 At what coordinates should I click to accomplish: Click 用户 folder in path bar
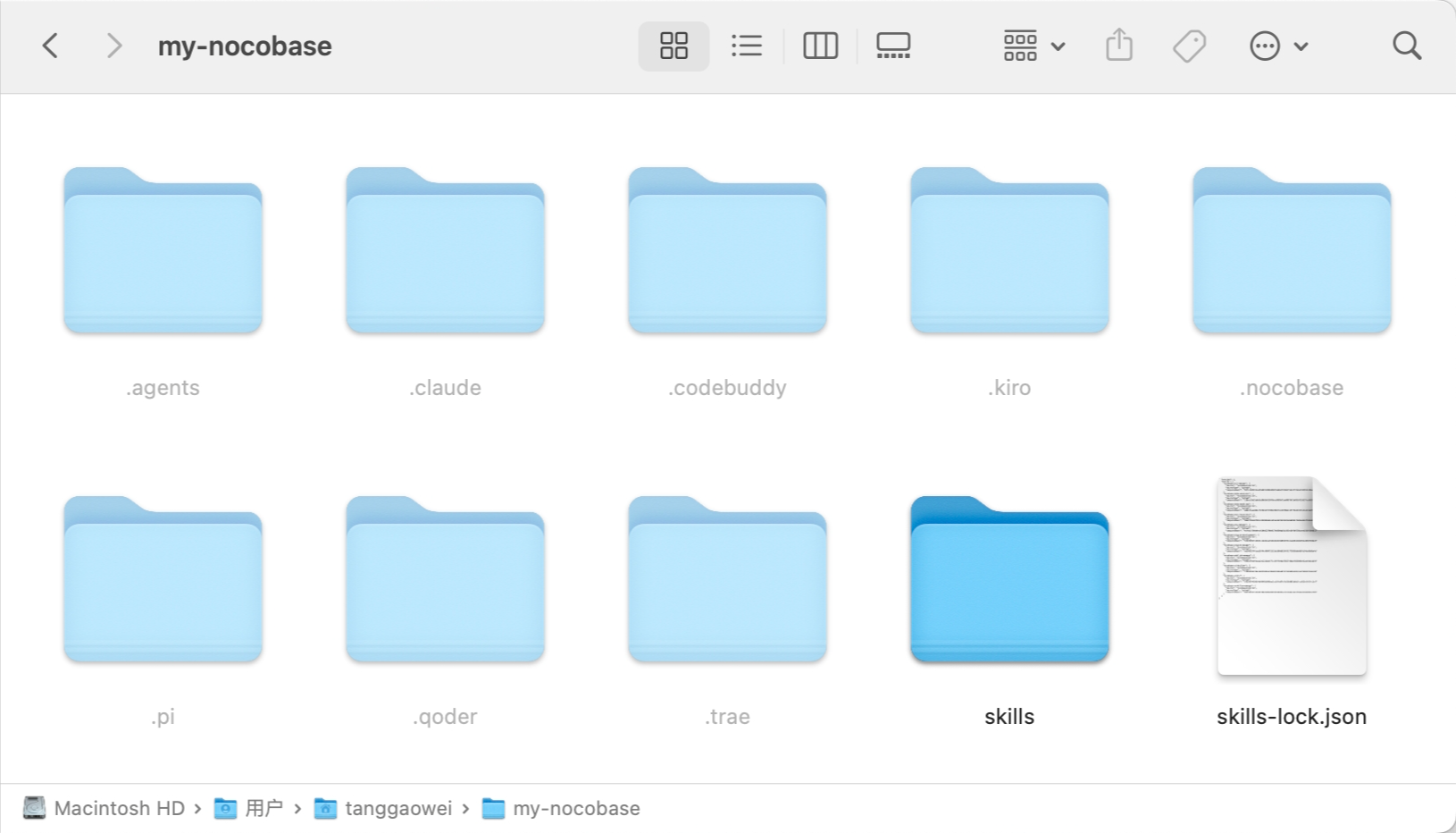pyautogui.click(x=264, y=809)
